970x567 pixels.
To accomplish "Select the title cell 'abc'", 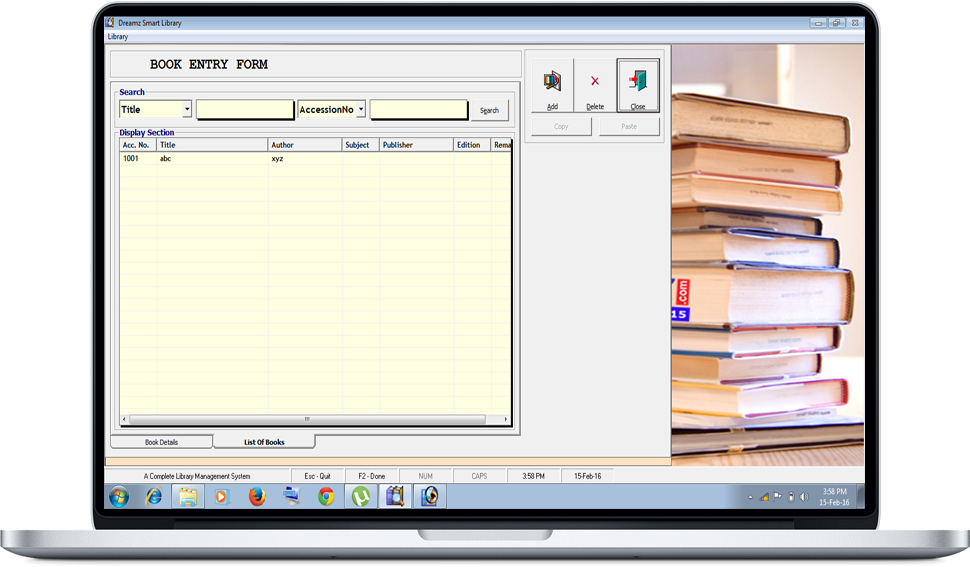I will (x=212, y=158).
